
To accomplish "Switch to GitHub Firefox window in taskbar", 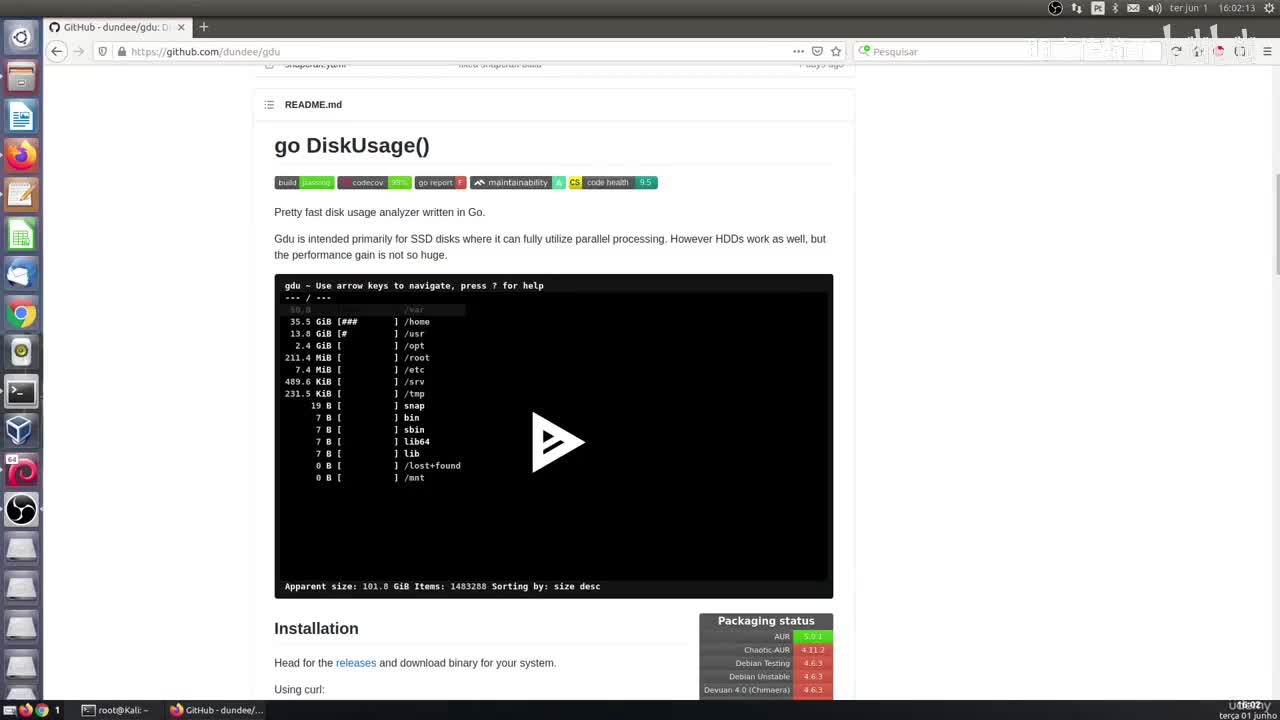I will pos(217,710).
